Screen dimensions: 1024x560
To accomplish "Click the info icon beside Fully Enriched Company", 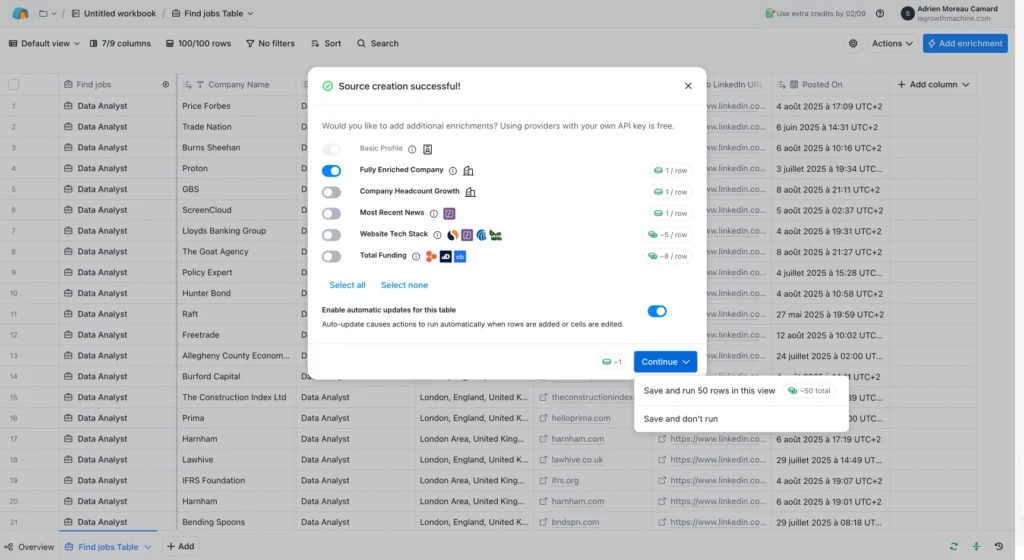I will pyautogui.click(x=453, y=171).
